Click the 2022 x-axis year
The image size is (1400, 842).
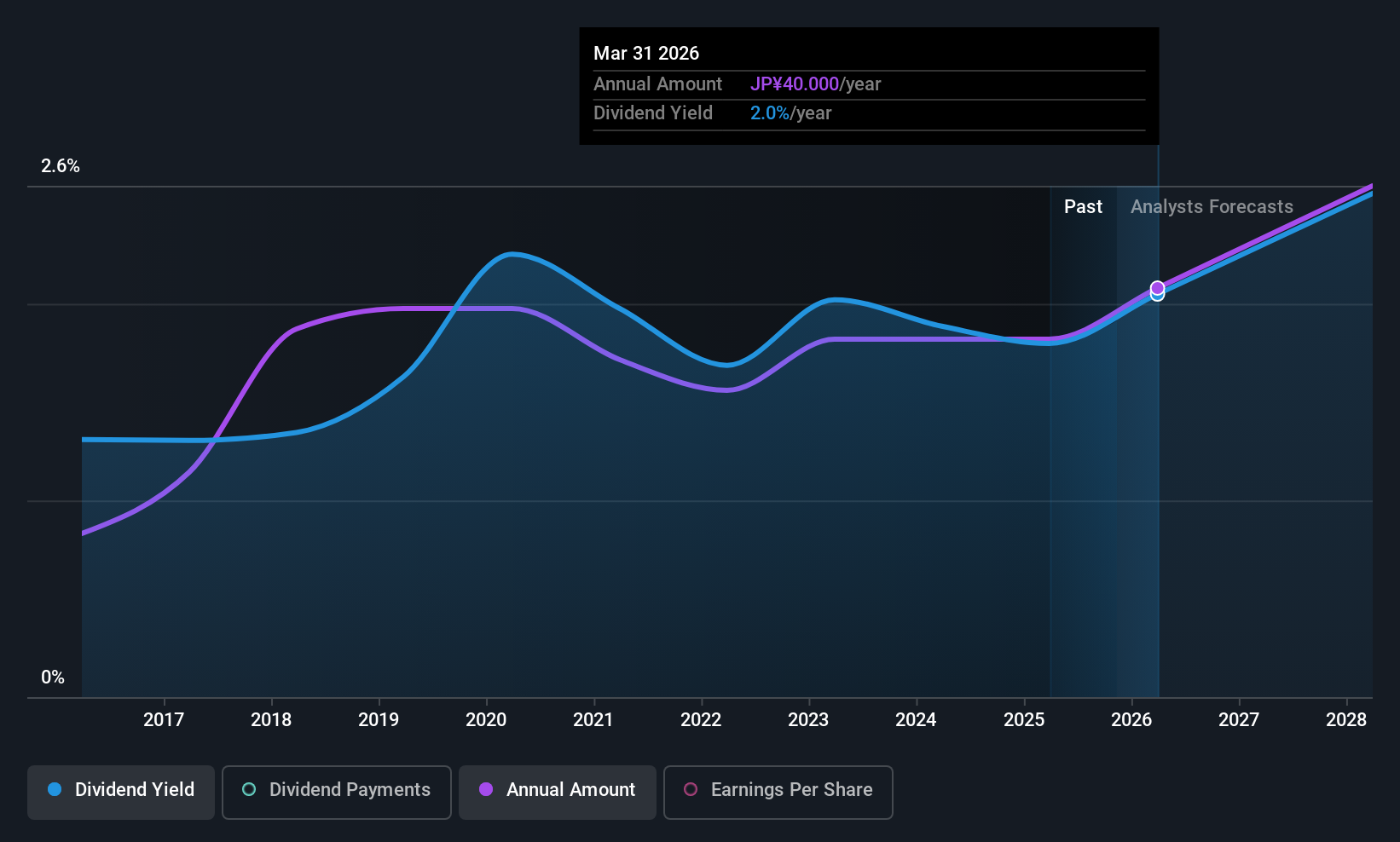coord(701,720)
